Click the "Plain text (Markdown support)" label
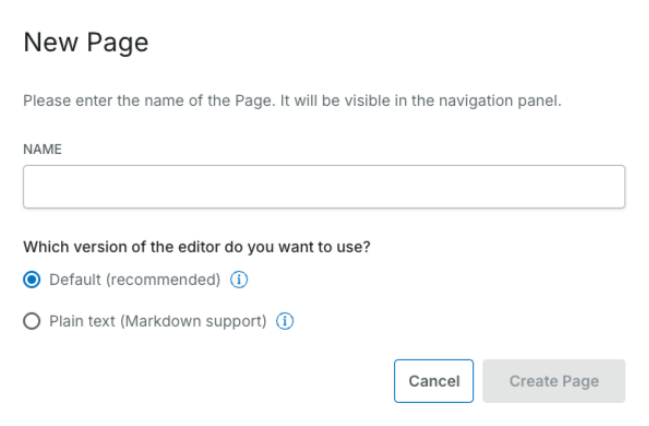Screen dimensions: 649x426 [157, 322]
